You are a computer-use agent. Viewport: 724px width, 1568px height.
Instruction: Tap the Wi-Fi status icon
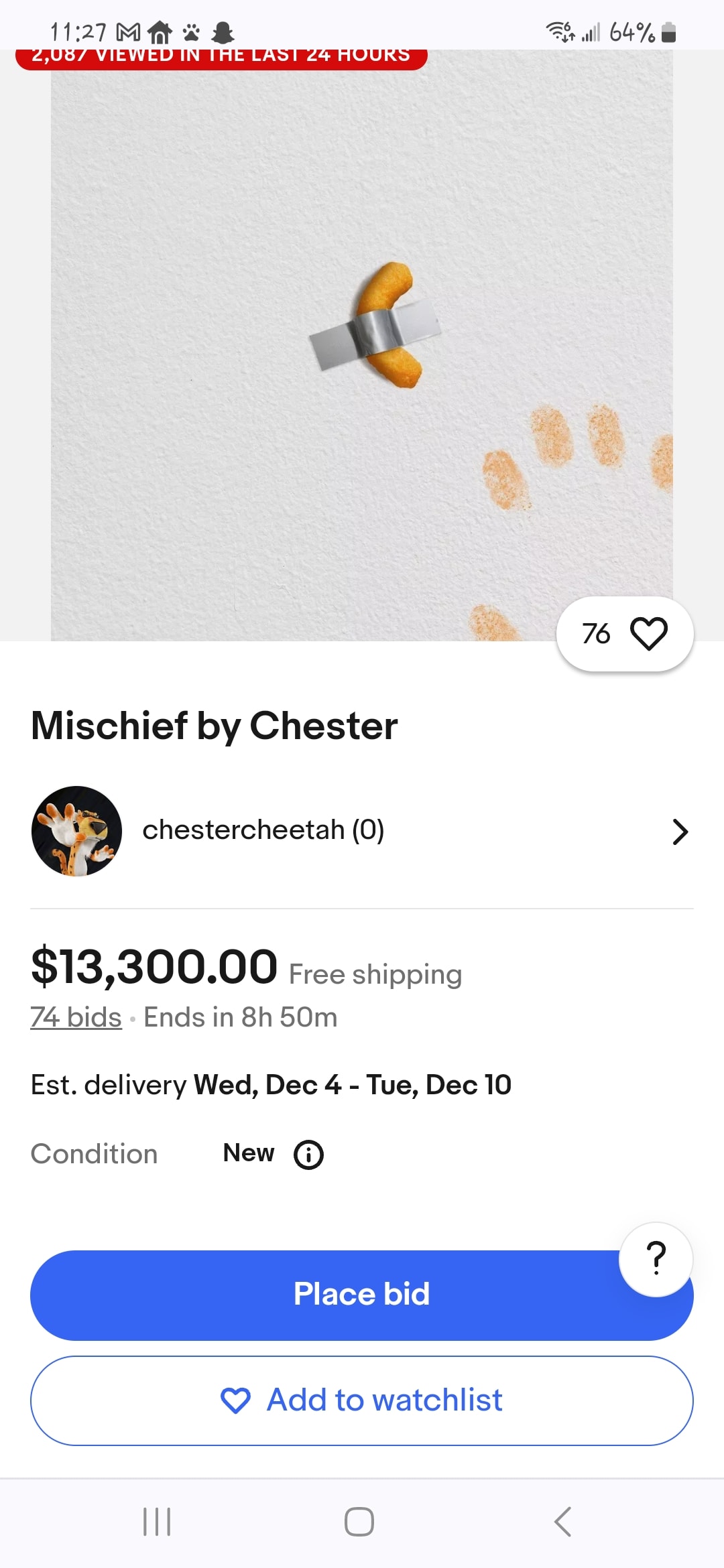560,31
